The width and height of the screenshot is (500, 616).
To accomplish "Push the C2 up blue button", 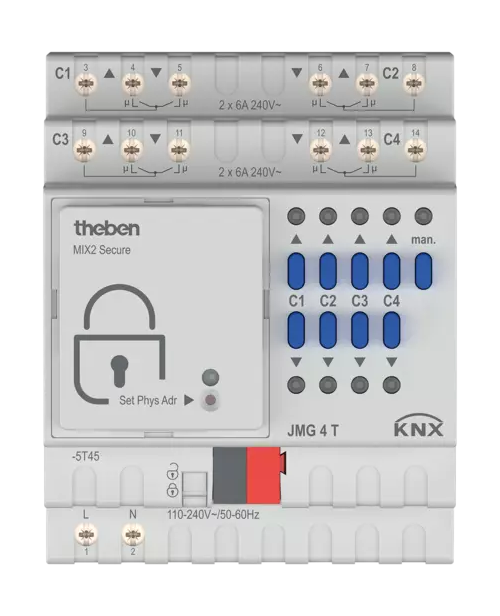I will tap(328, 271).
